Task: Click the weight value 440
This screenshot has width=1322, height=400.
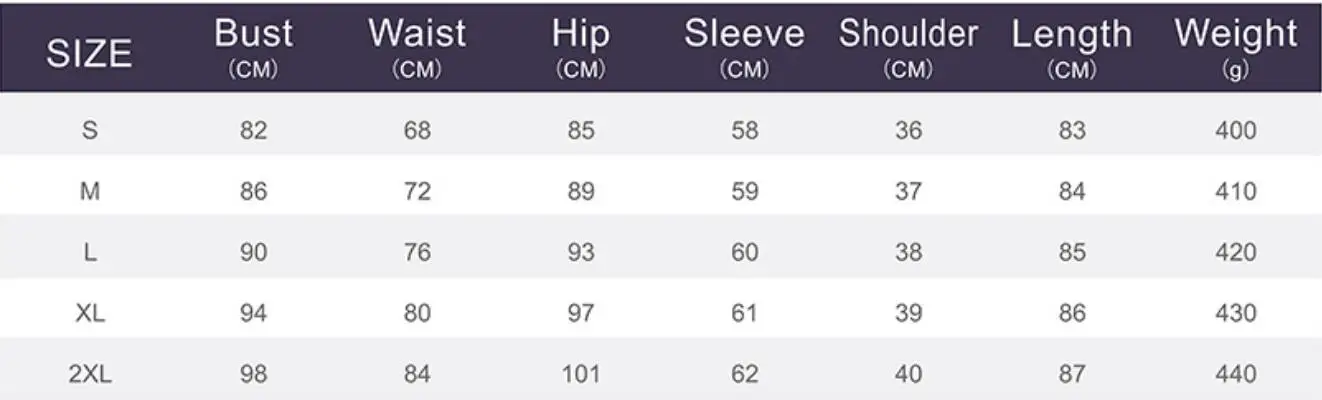Action: point(1236,375)
